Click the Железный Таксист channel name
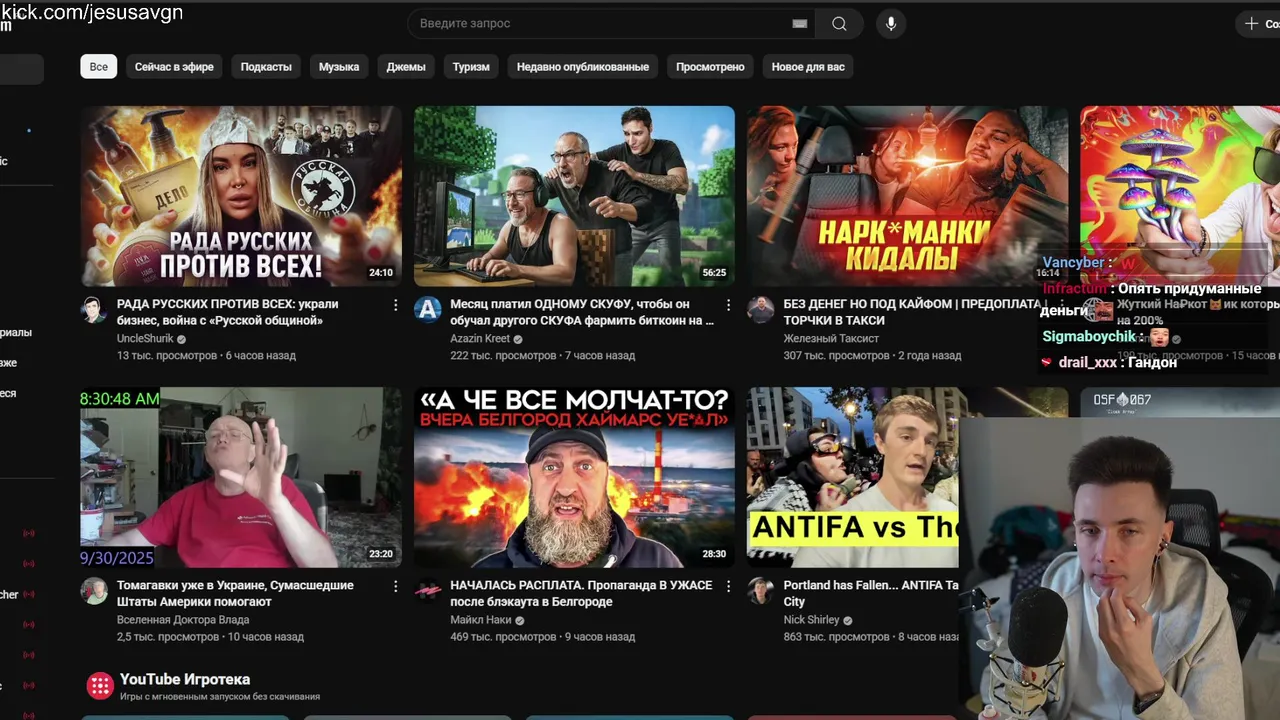The width and height of the screenshot is (1280, 720). (x=831, y=339)
